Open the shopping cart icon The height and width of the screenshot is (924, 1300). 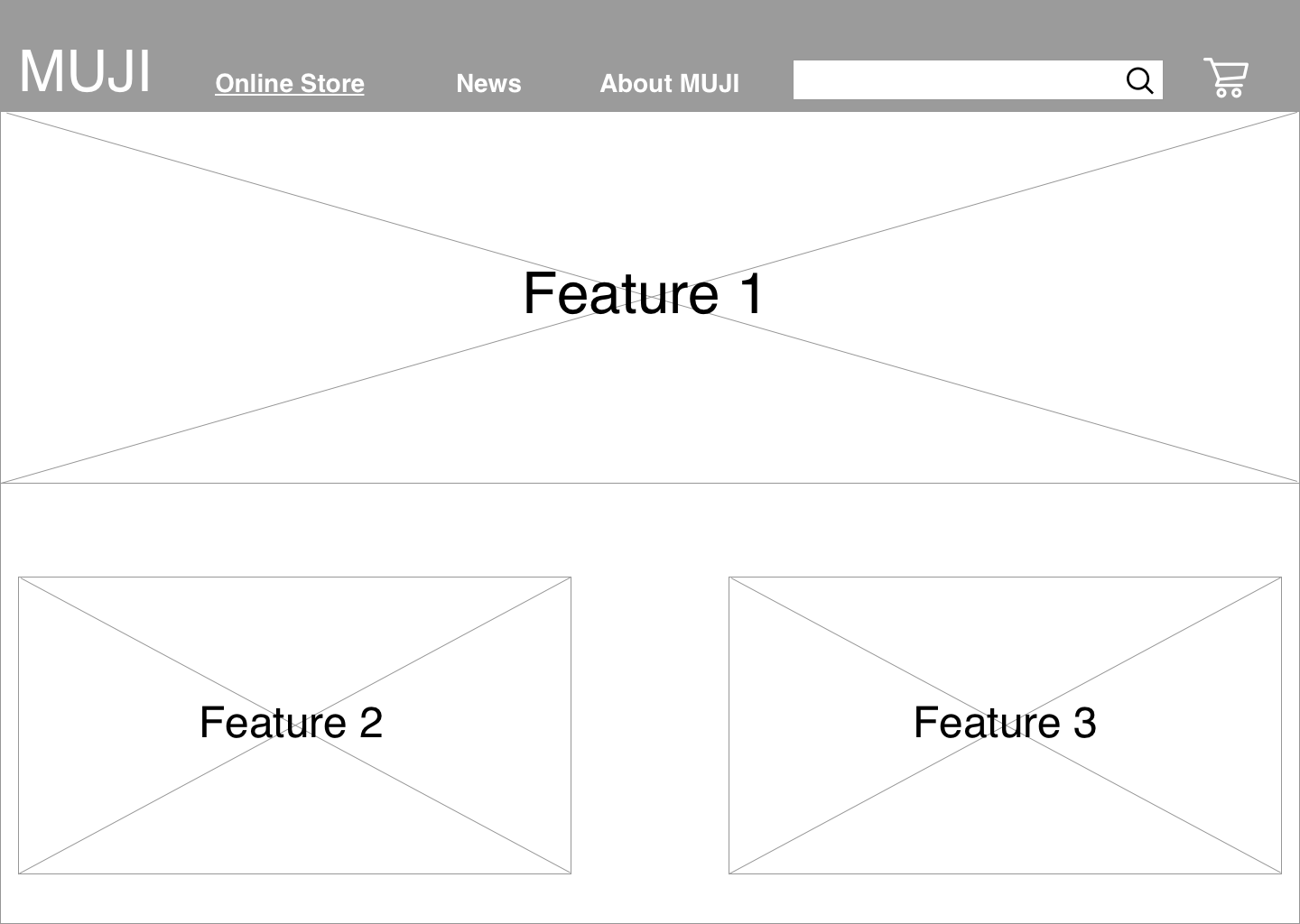click(x=1226, y=78)
